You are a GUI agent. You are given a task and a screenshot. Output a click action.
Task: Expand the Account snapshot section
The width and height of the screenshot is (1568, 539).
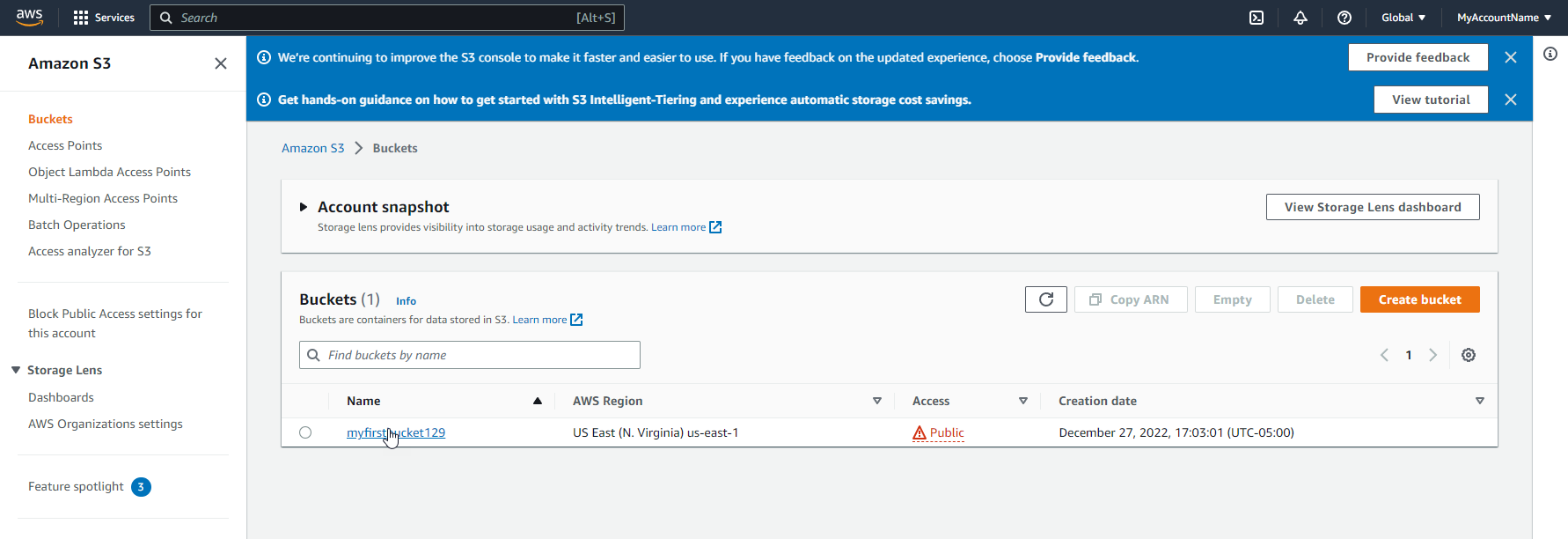click(x=304, y=207)
